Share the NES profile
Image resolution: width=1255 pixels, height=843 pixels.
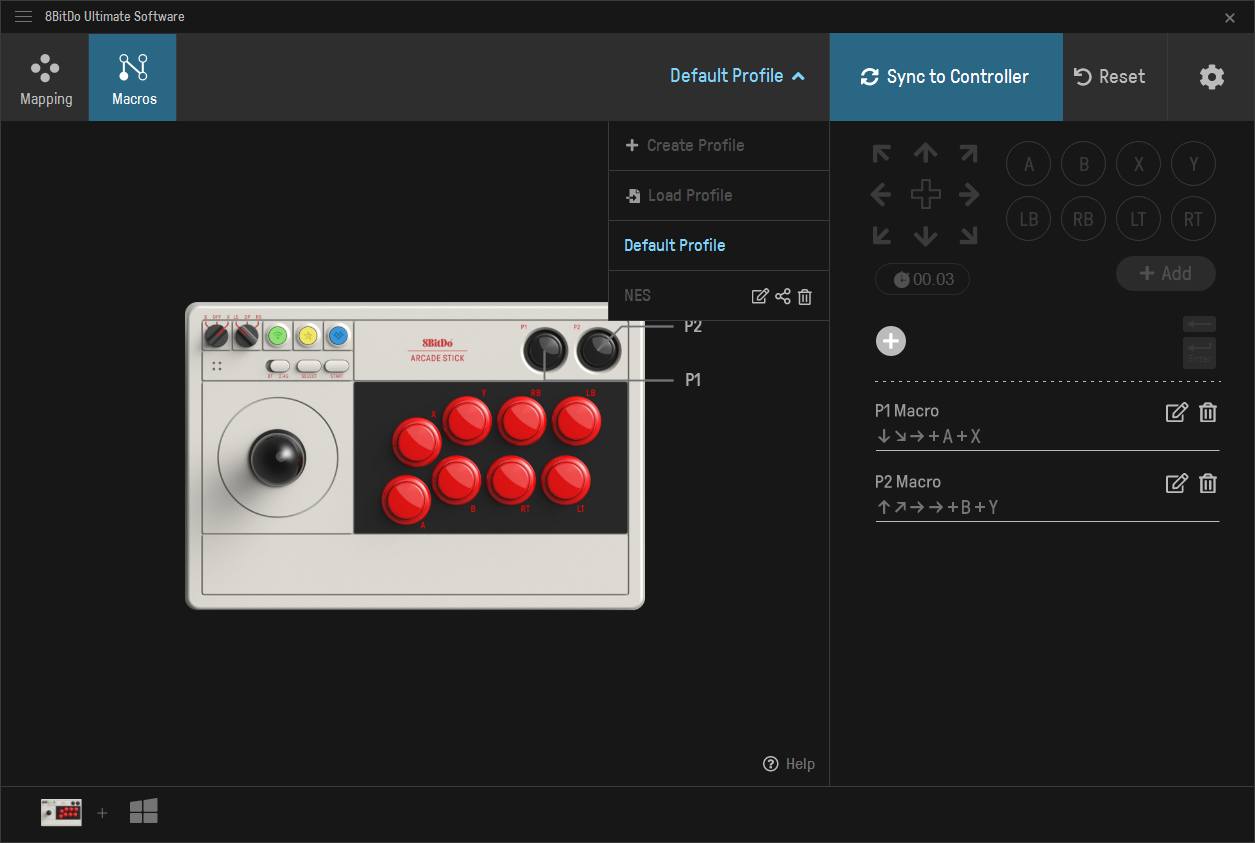click(783, 296)
